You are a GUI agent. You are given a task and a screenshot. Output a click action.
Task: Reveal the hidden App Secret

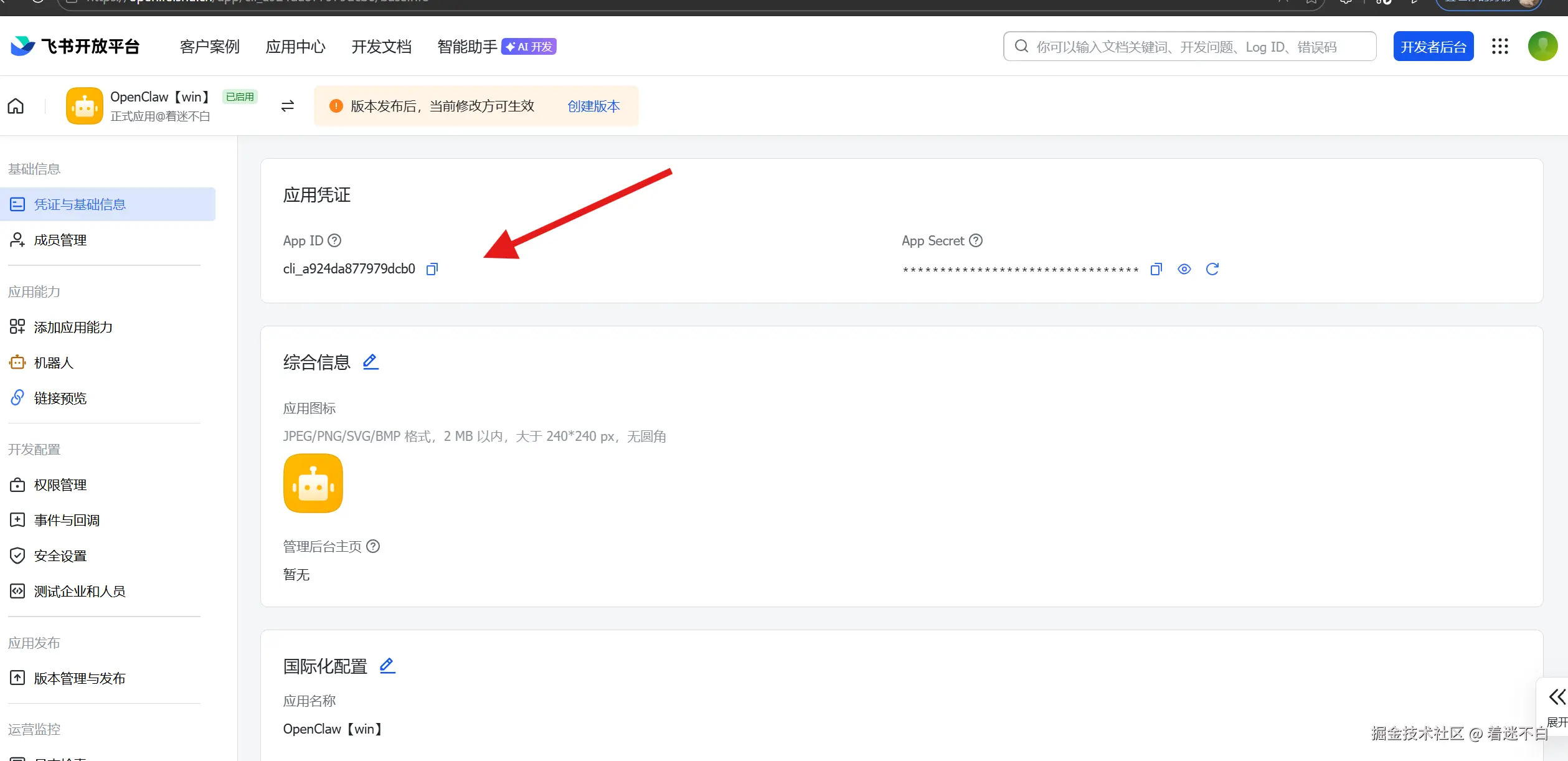point(1184,269)
